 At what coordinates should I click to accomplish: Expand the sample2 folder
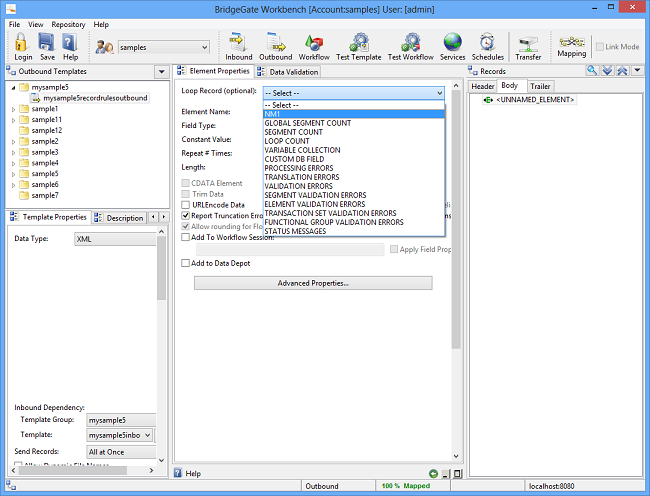point(13,142)
